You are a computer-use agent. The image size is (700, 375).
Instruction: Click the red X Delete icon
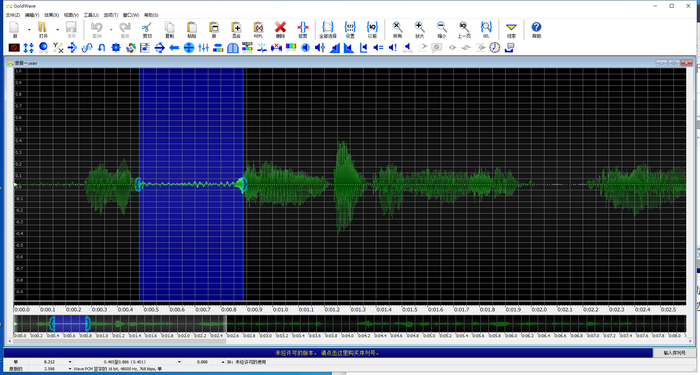(x=280, y=28)
